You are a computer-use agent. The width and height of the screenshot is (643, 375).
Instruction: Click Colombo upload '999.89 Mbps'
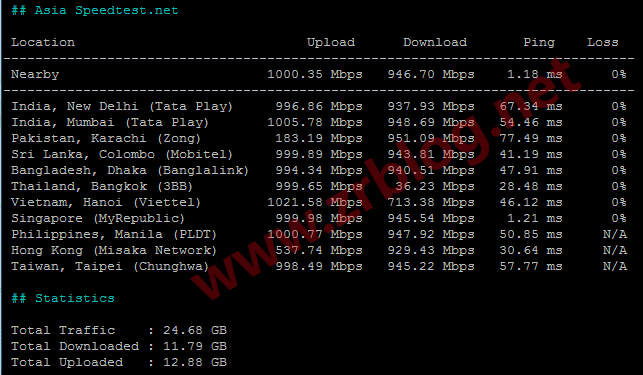pyautogui.click(x=319, y=154)
